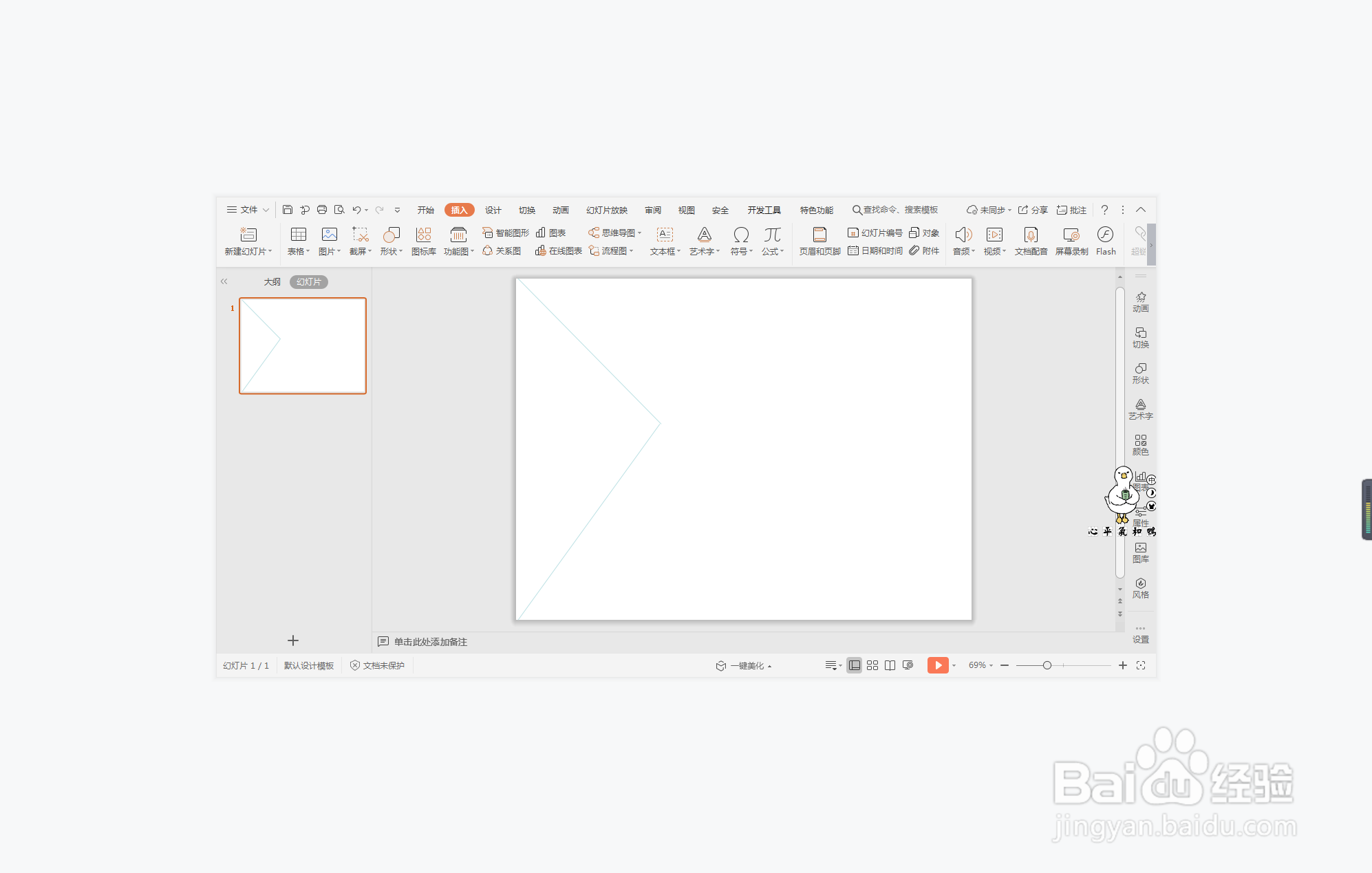Insert Flash object
This screenshot has width=1372, height=873.
[1105, 235]
